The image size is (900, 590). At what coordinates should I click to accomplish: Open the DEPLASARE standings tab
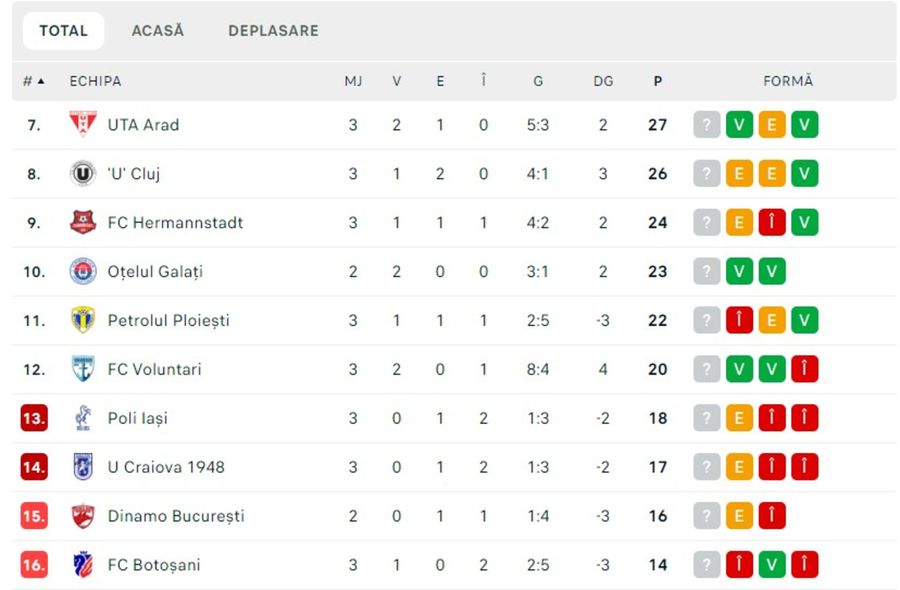pos(273,30)
